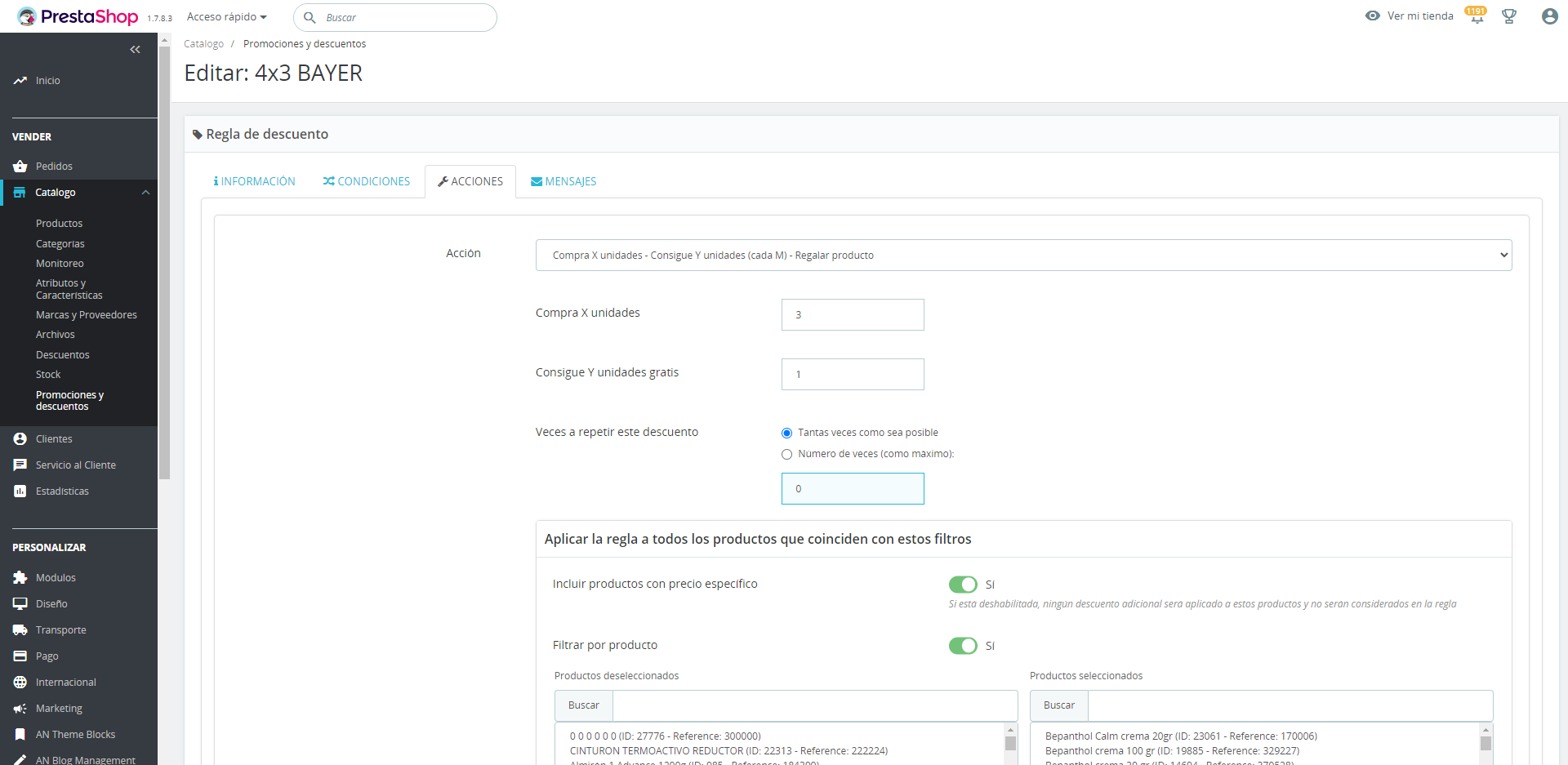Select 'Bepanthol Calm crema 20gr' product
This screenshot has width=1568, height=765.
(1181, 736)
